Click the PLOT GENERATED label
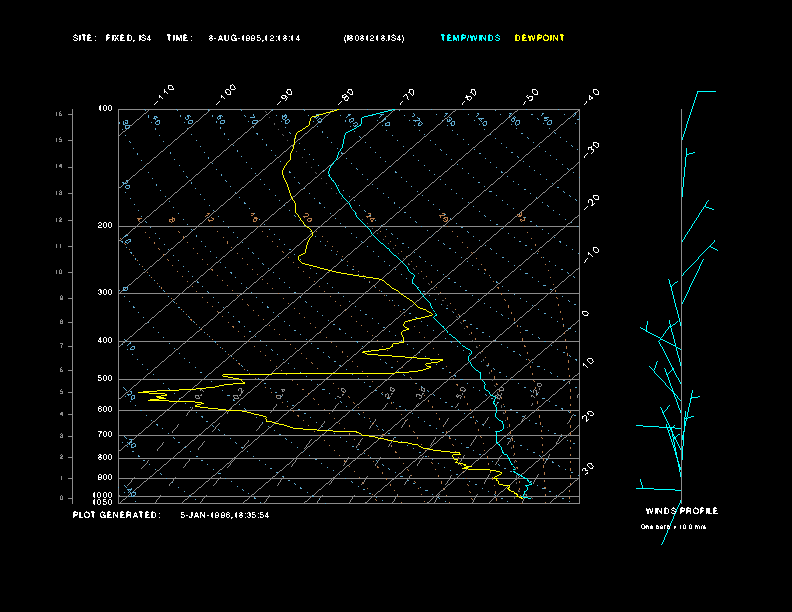This screenshot has height=612, width=792. (116, 515)
